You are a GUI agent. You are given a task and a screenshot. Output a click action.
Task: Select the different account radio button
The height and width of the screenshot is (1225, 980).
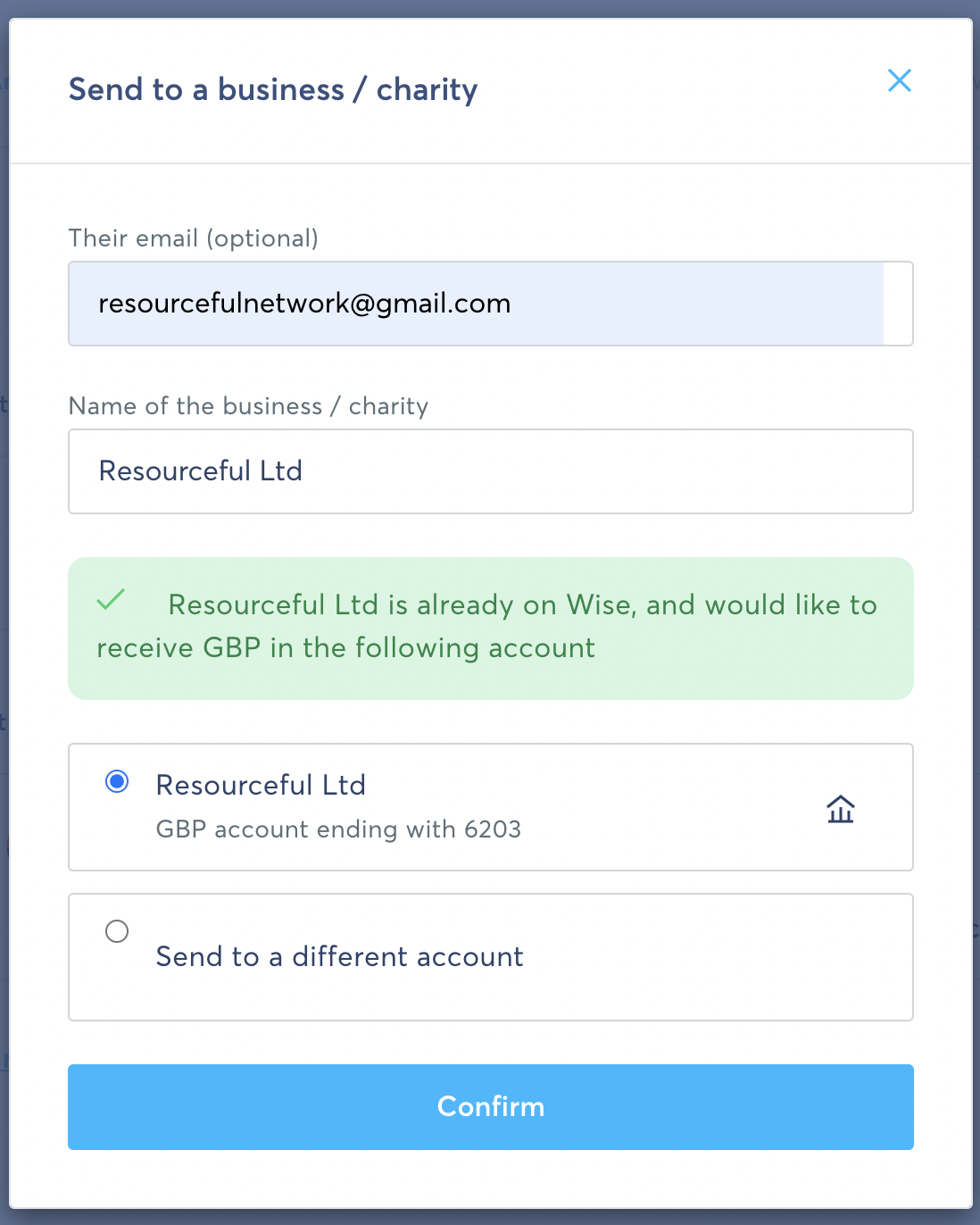(x=117, y=931)
